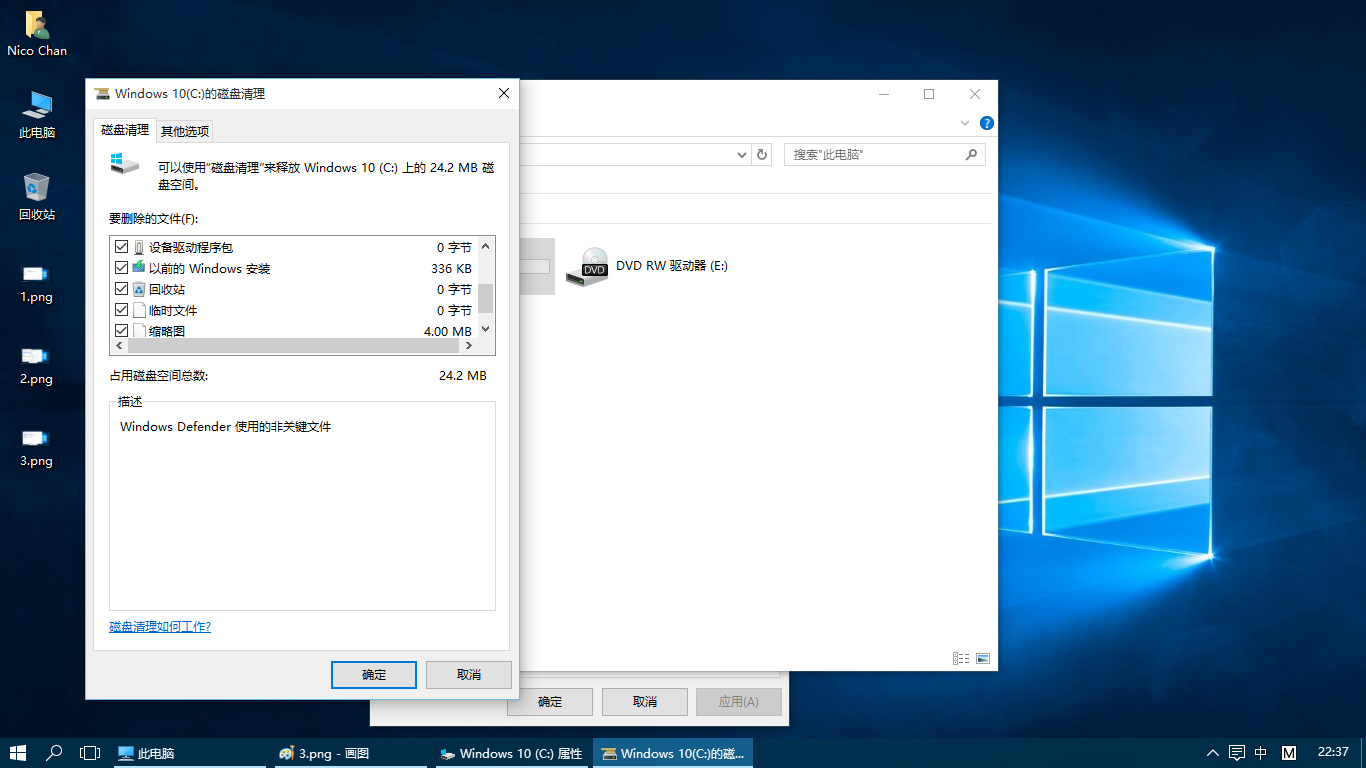Click the 以前的 Windows 安装 row icon
Screen dimensions: 1366x768
click(x=139, y=268)
